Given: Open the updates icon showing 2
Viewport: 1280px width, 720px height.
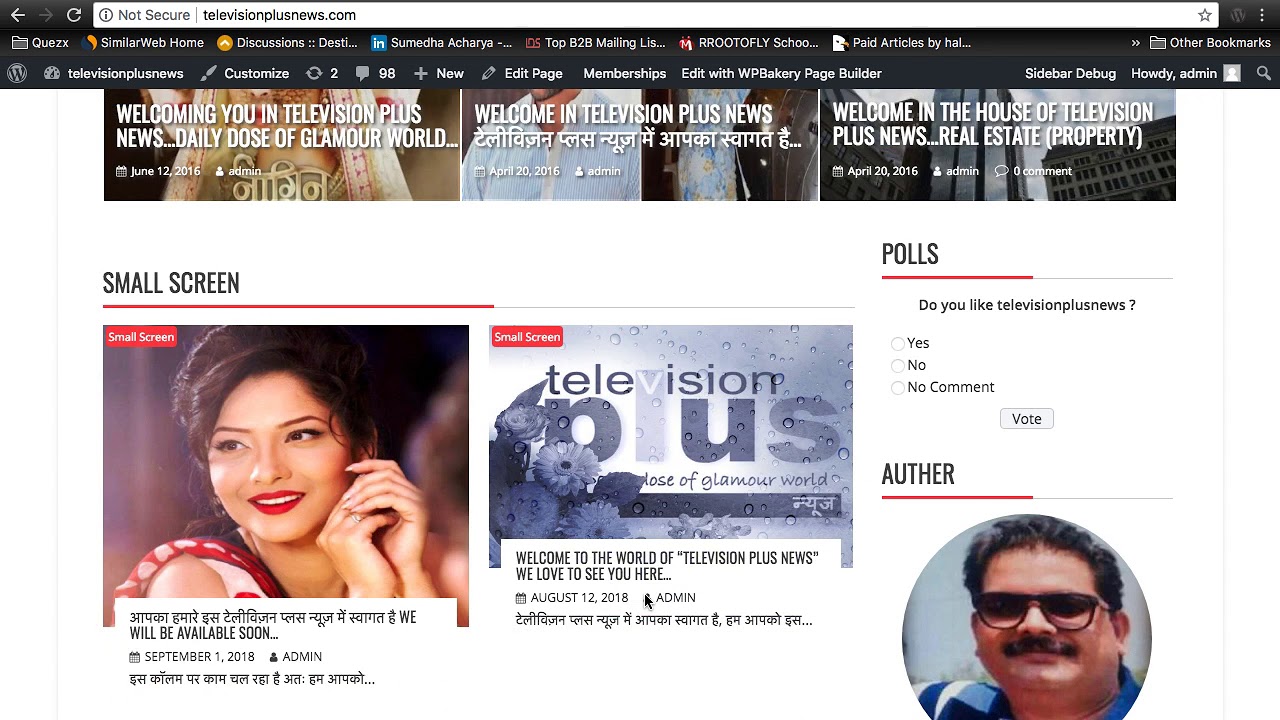Looking at the screenshot, I should coord(322,73).
